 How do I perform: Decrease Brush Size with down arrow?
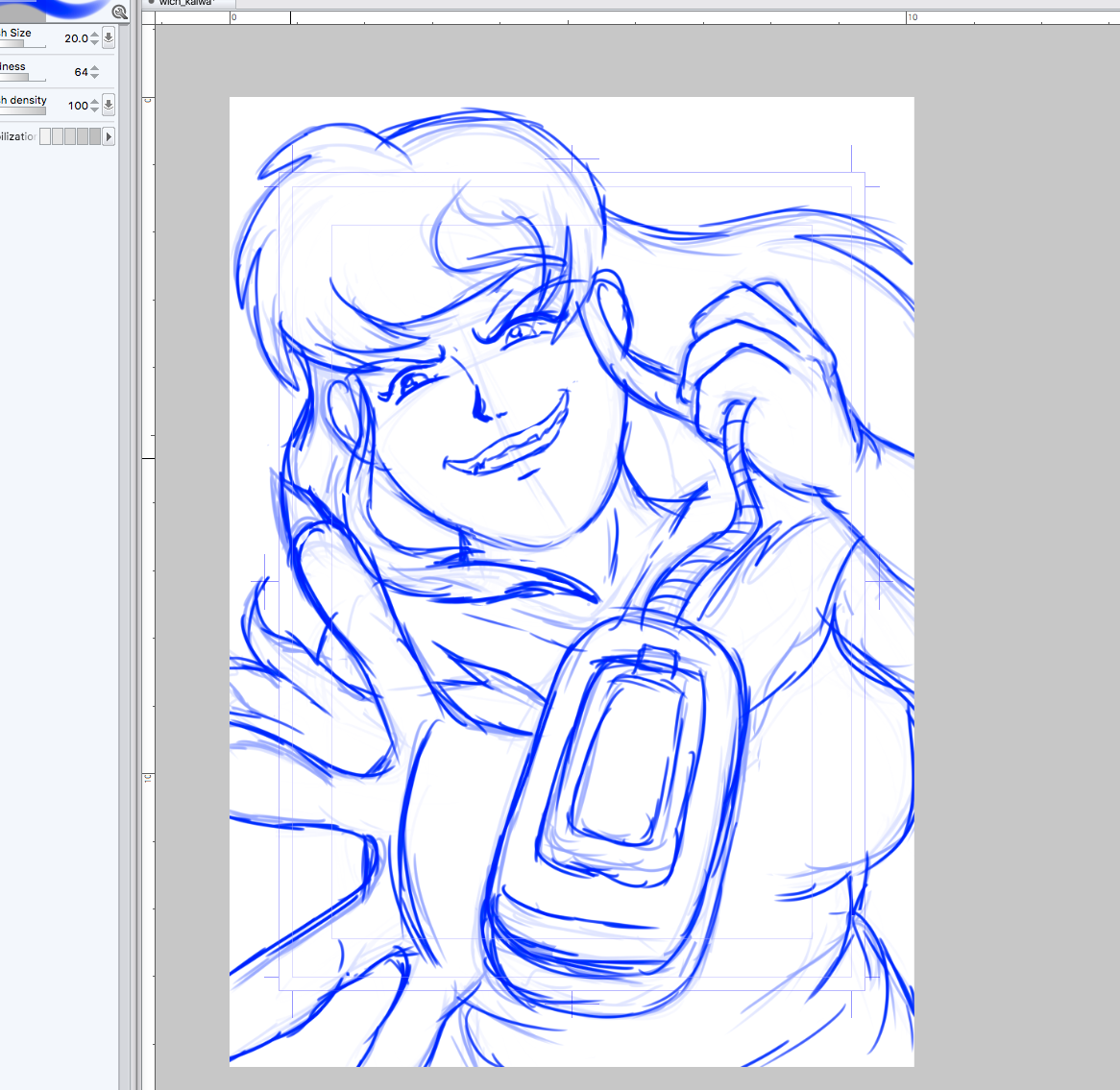(94, 43)
